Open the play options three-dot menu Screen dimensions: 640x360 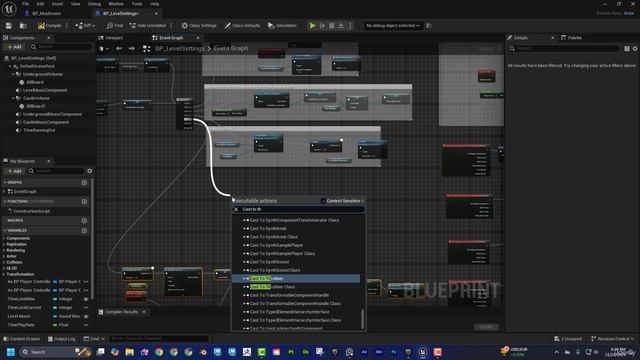coord(350,26)
